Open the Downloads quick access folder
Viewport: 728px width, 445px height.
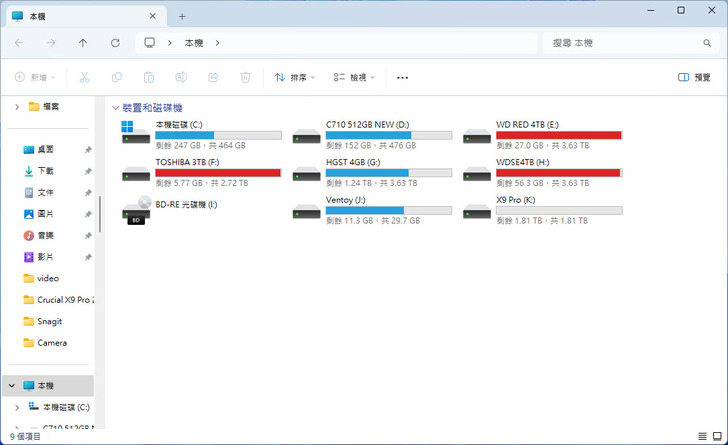[45, 171]
